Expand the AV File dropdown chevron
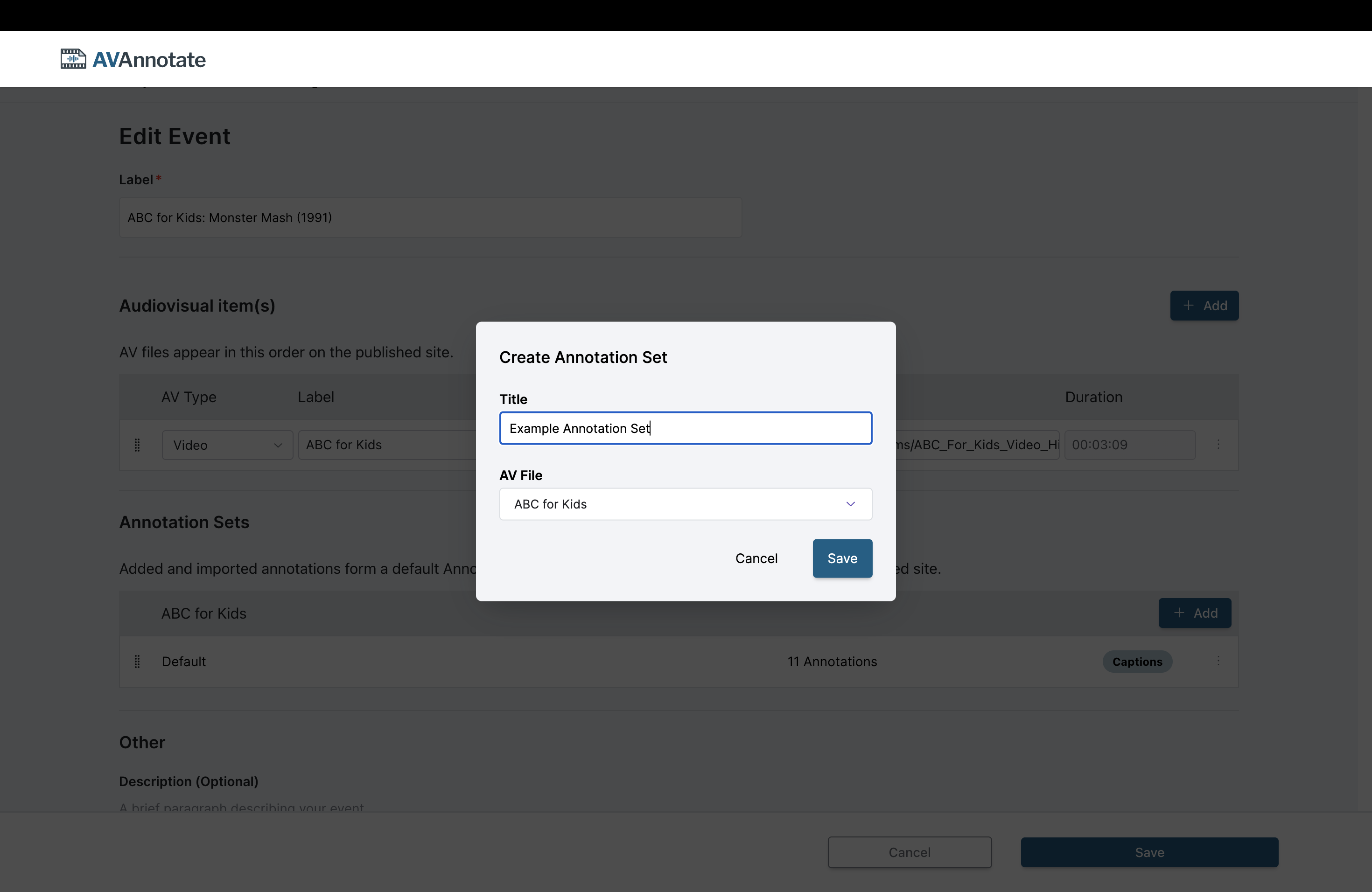 (850, 504)
